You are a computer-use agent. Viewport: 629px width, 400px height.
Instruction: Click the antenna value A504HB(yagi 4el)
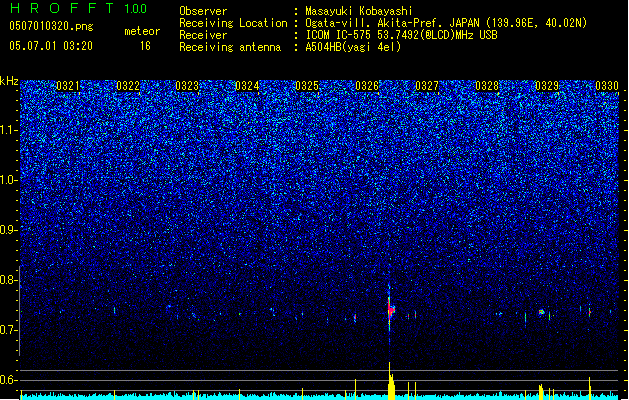pos(353,47)
